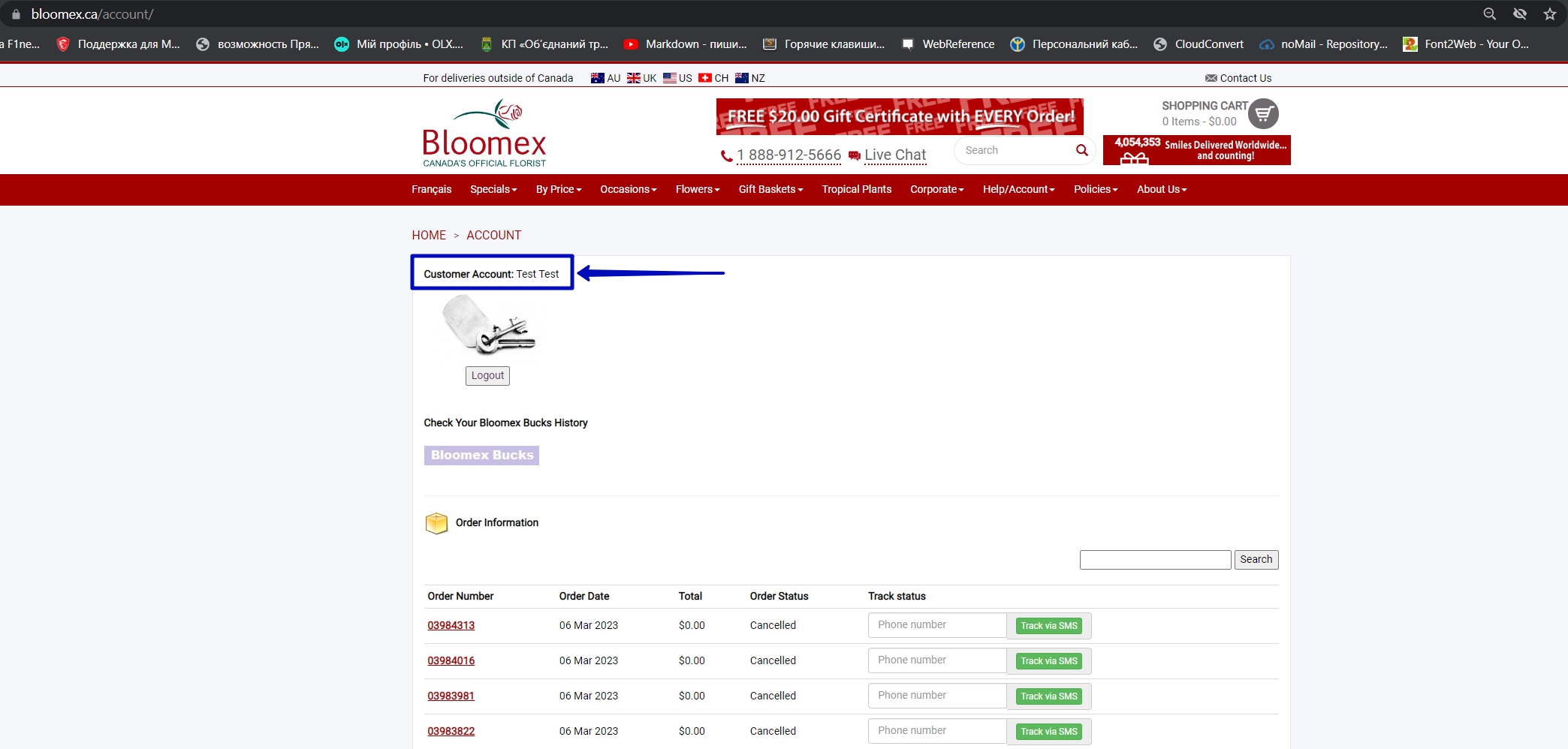Click the Logout button
The width and height of the screenshot is (1568, 749).
click(487, 376)
